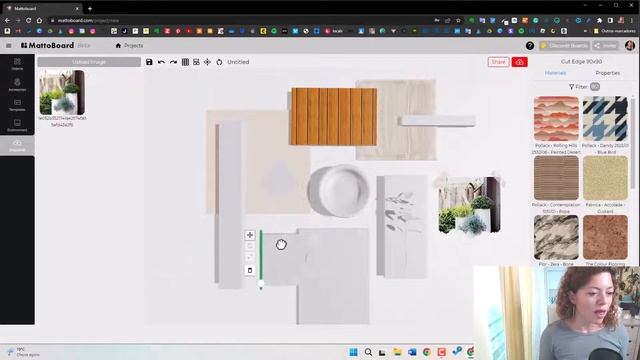Click the arrange layout icon in the toolbar
Viewport: 640px width, 360px height.
click(x=196, y=62)
